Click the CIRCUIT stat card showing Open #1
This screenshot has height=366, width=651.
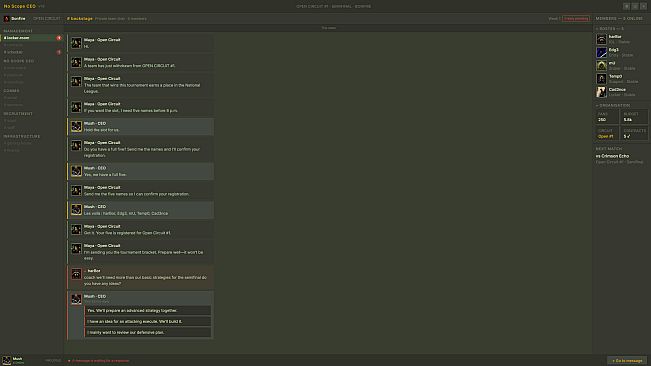tap(607, 133)
